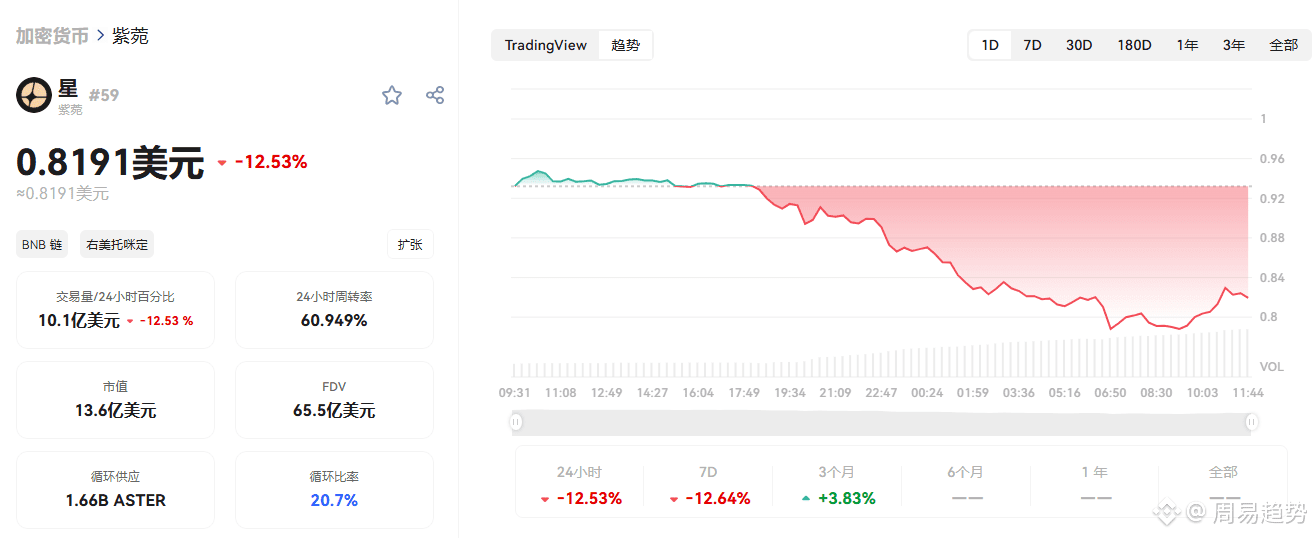This screenshot has width=1315, height=538.
Task: Click the BNB 链 tag
Action: click(x=42, y=244)
